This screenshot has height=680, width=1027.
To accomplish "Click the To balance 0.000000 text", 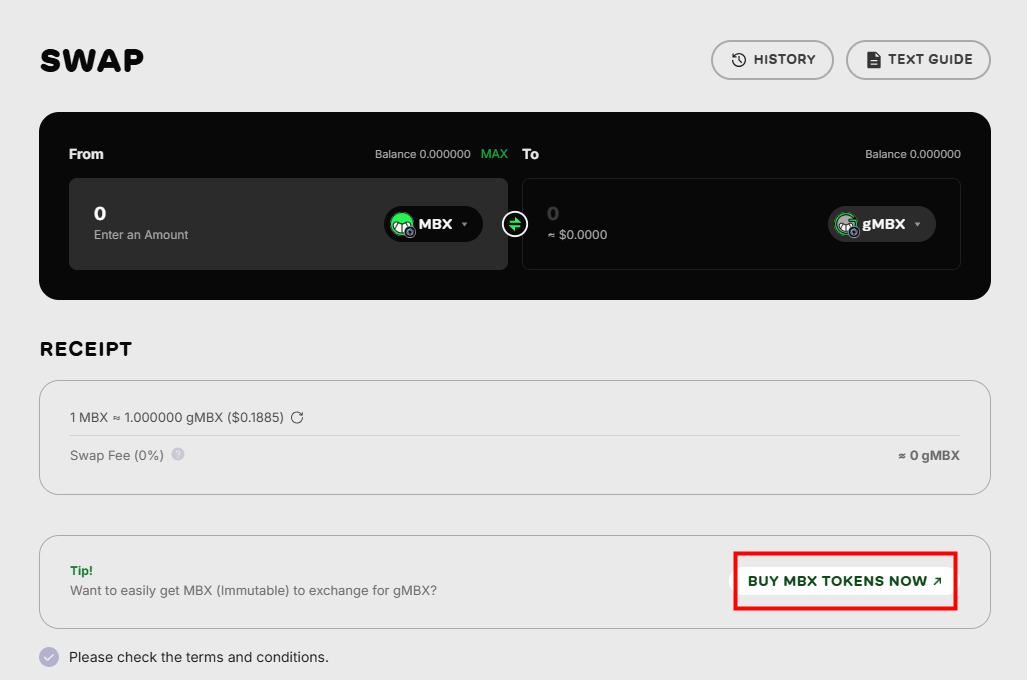I will point(912,154).
